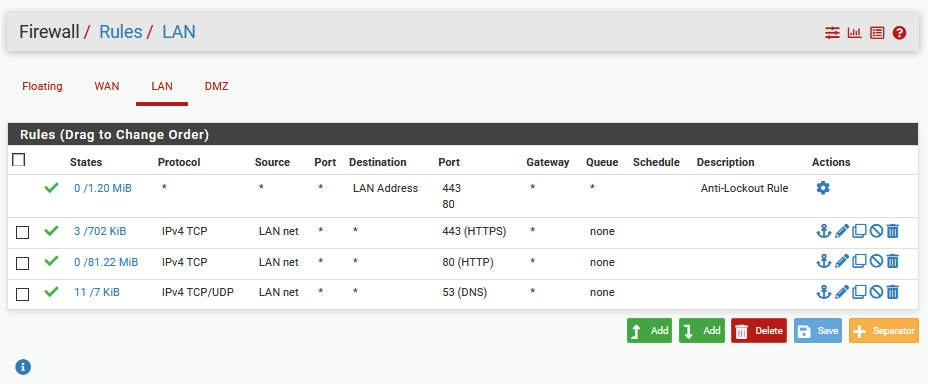
Task: Show the blue info icon details
Action: pyautogui.click(x=23, y=367)
